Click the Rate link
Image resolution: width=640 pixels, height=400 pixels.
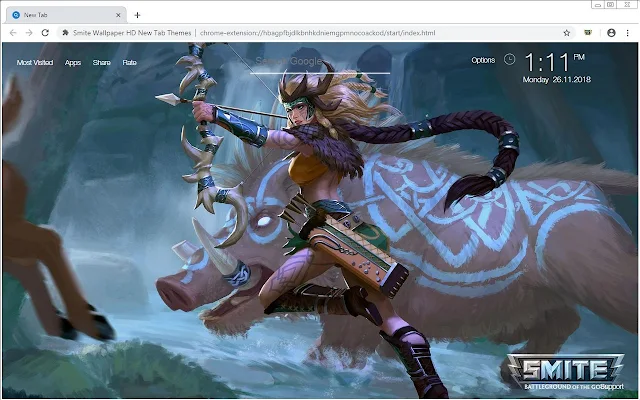coord(129,62)
